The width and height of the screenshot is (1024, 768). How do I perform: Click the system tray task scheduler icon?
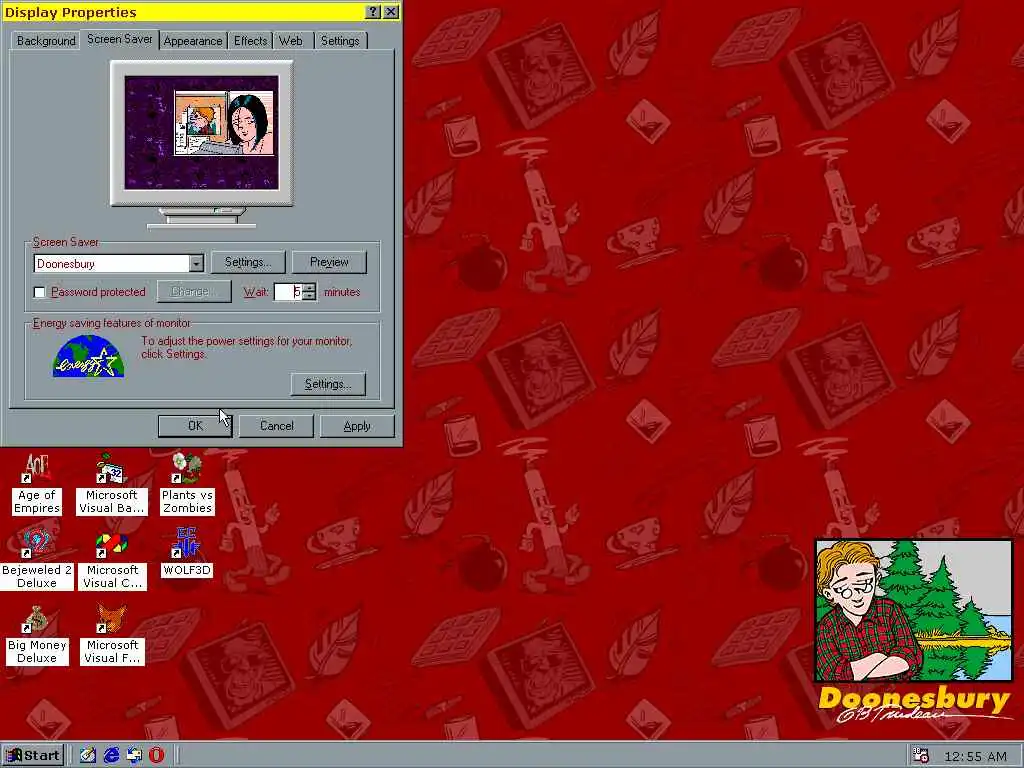[921, 756]
